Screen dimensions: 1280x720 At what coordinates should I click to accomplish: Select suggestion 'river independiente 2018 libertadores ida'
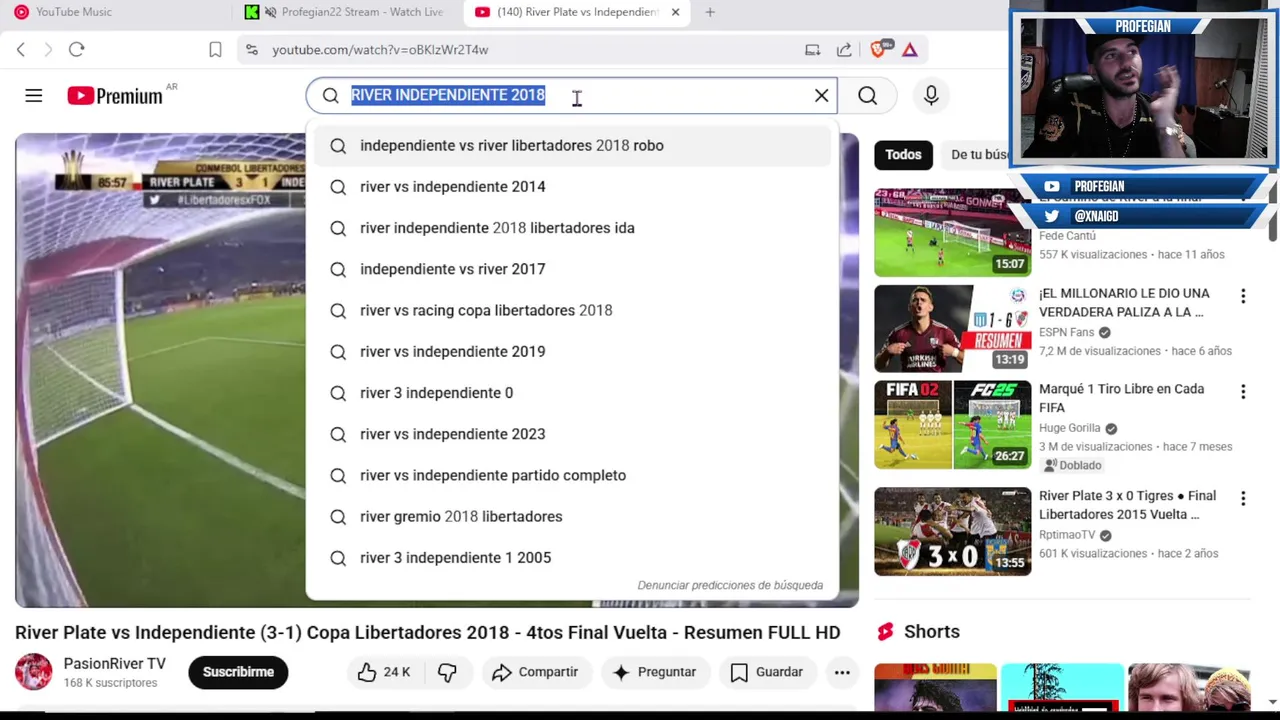coord(572,228)
